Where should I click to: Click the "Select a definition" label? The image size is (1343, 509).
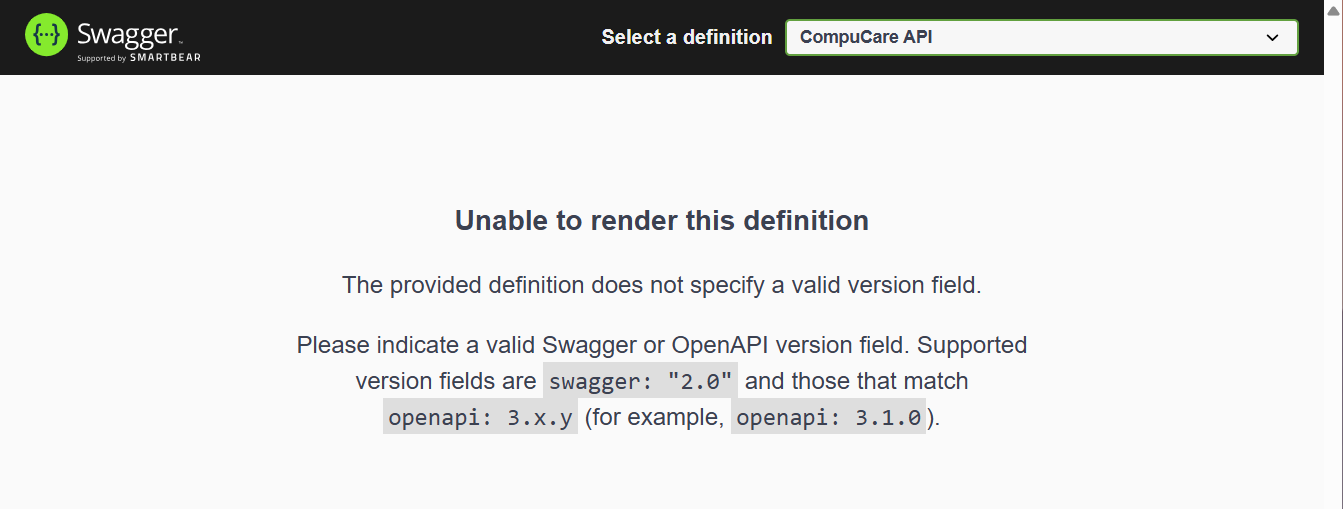pos(686,37)
